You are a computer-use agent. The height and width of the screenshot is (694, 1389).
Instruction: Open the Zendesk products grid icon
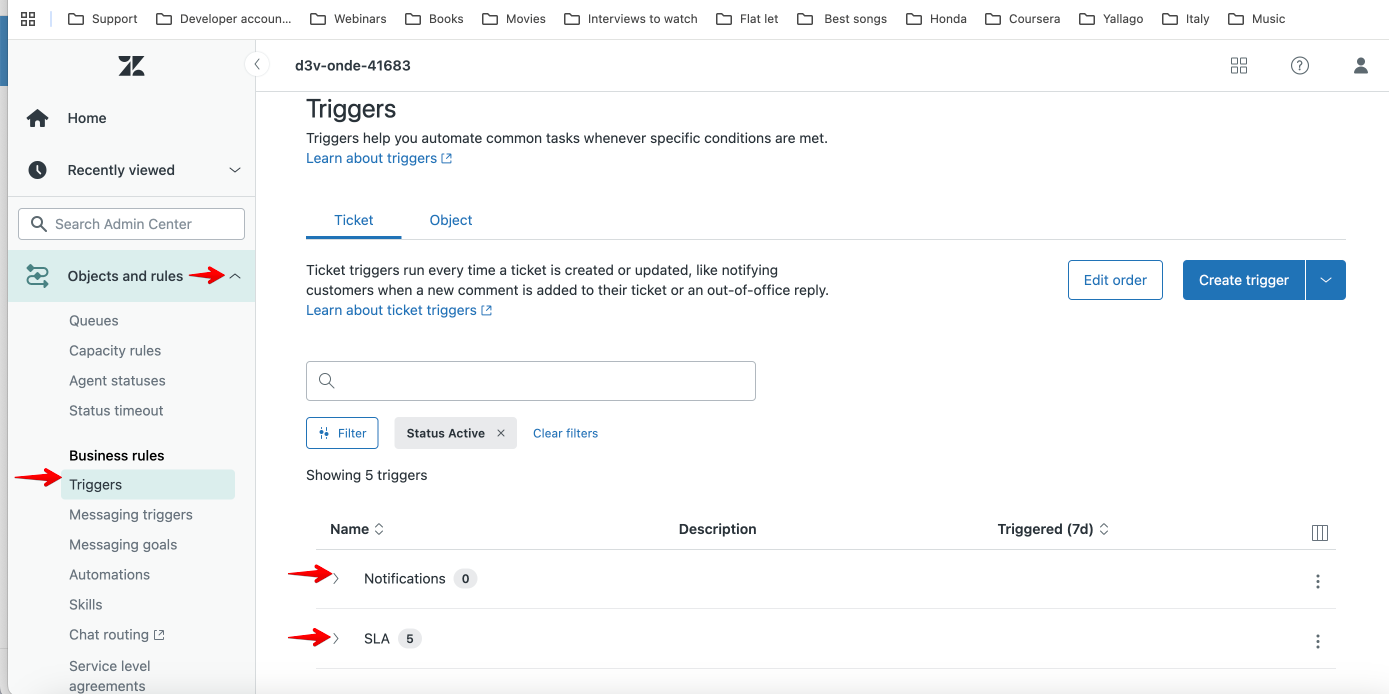[x=1239, y=66]
